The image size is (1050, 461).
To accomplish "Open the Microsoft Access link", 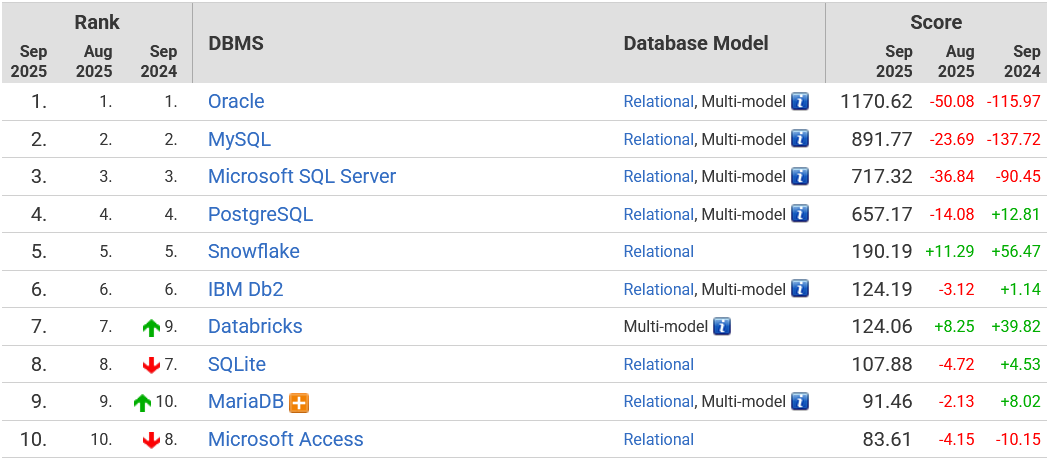I will [x=286, y=439].
